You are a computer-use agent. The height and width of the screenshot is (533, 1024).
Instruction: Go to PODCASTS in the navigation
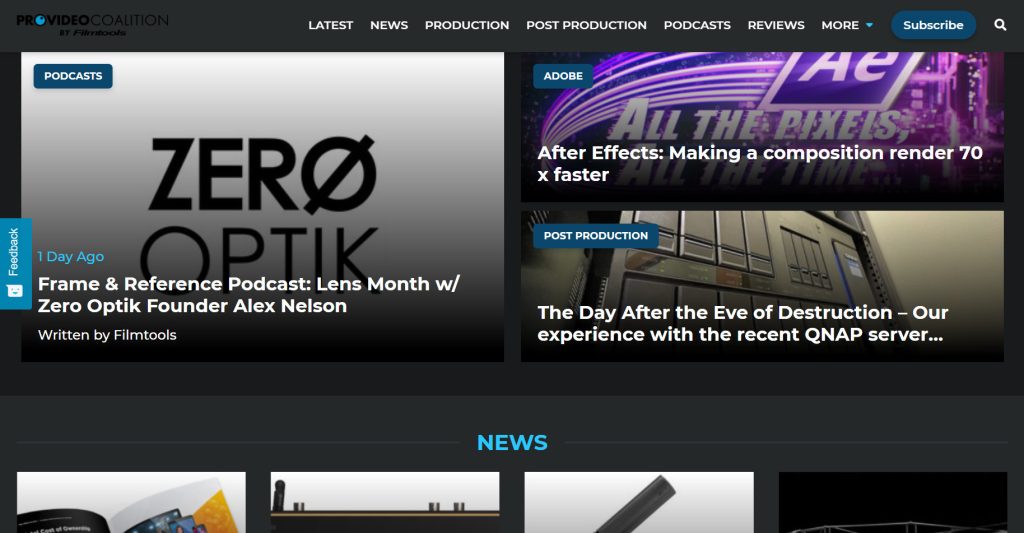coord(697,25)
